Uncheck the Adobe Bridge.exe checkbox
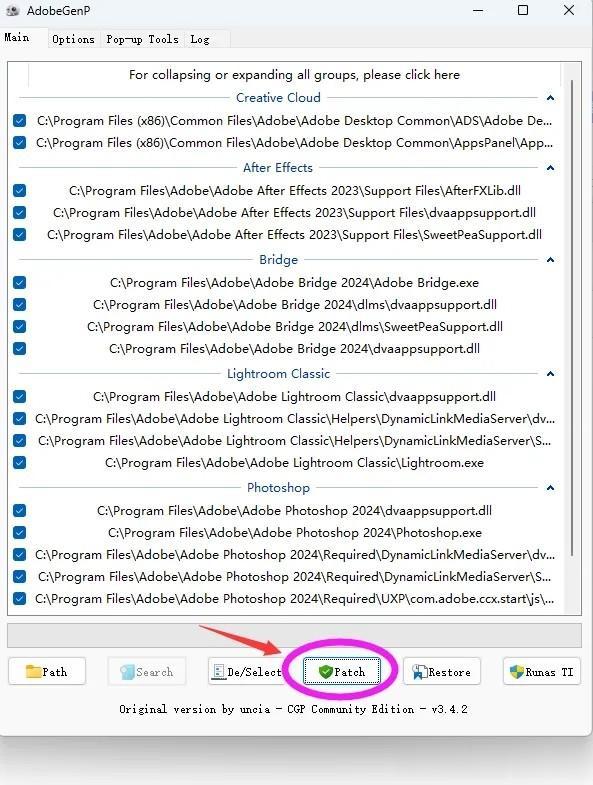Viewport: 593px width, 785px height. pos(20,283)
